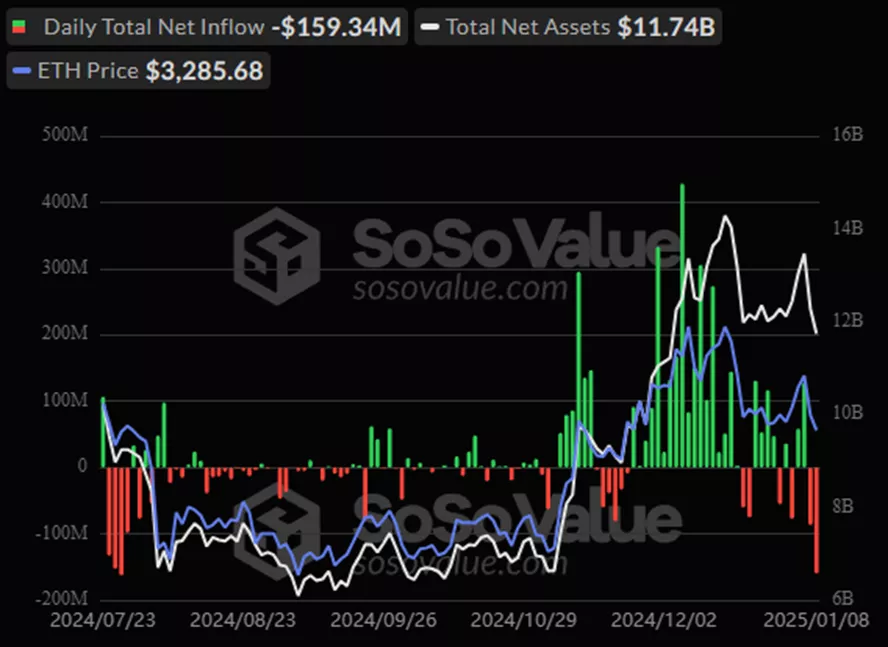Click the last red outflow bar near -160M
Viewport: 888px width, 647px height.
tap(817, 520)
